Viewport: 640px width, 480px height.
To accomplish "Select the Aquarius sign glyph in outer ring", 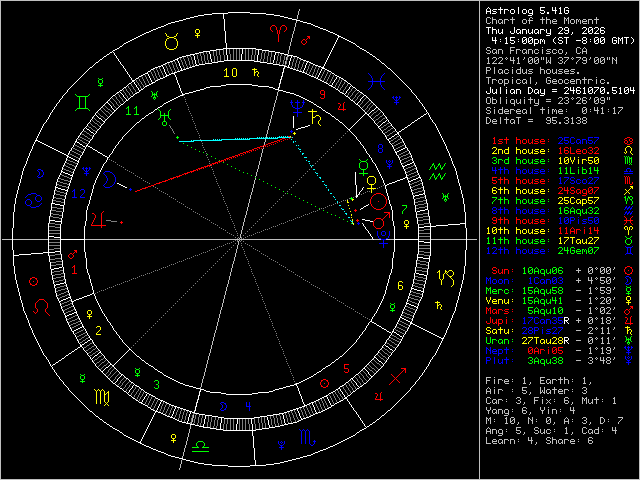I will click(x=438, y=171).
